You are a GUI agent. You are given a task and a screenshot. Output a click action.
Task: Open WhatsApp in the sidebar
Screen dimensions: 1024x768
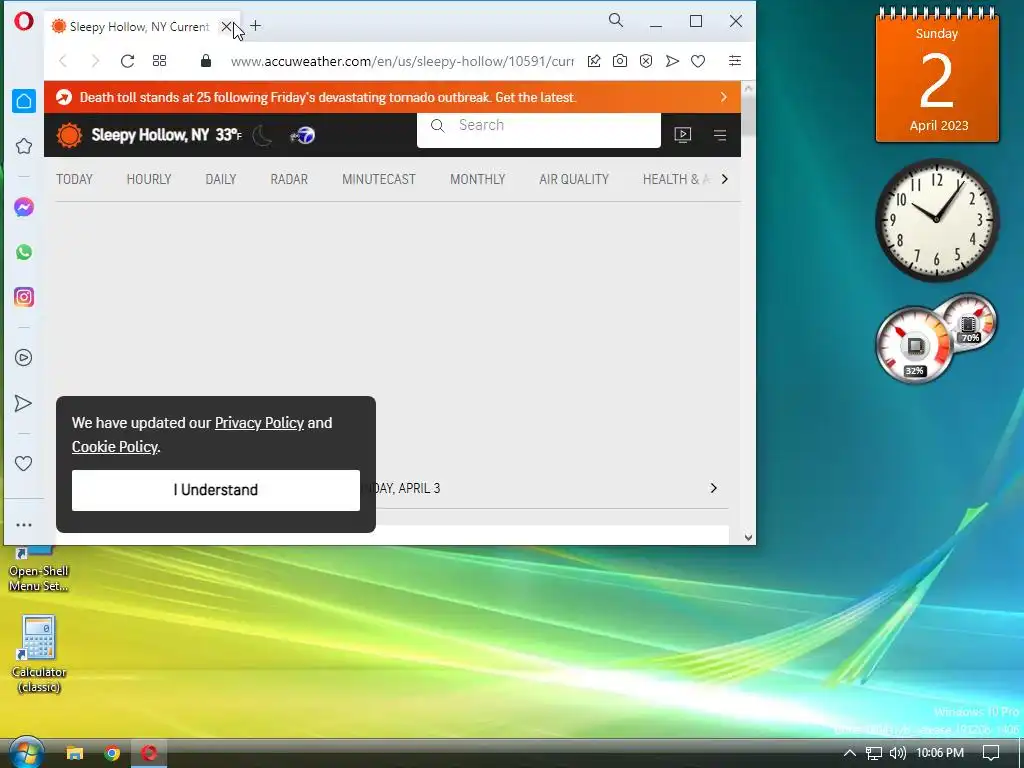[24, 252]
